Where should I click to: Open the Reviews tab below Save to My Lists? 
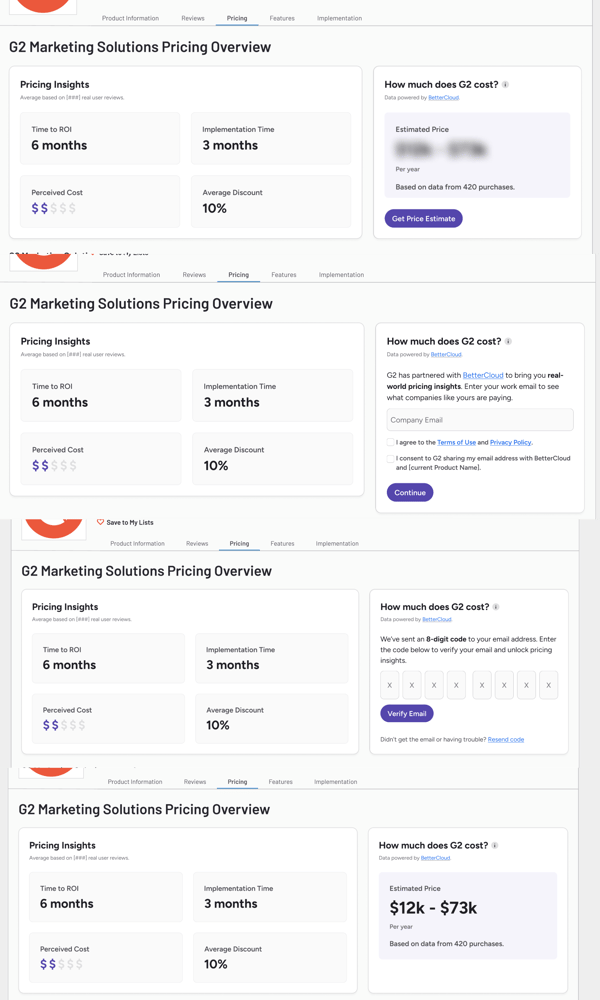(197, 544)
